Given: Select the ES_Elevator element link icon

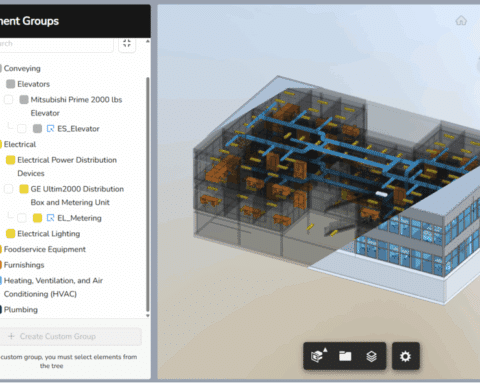Looking at the screenshot, I should coord(50,129).
